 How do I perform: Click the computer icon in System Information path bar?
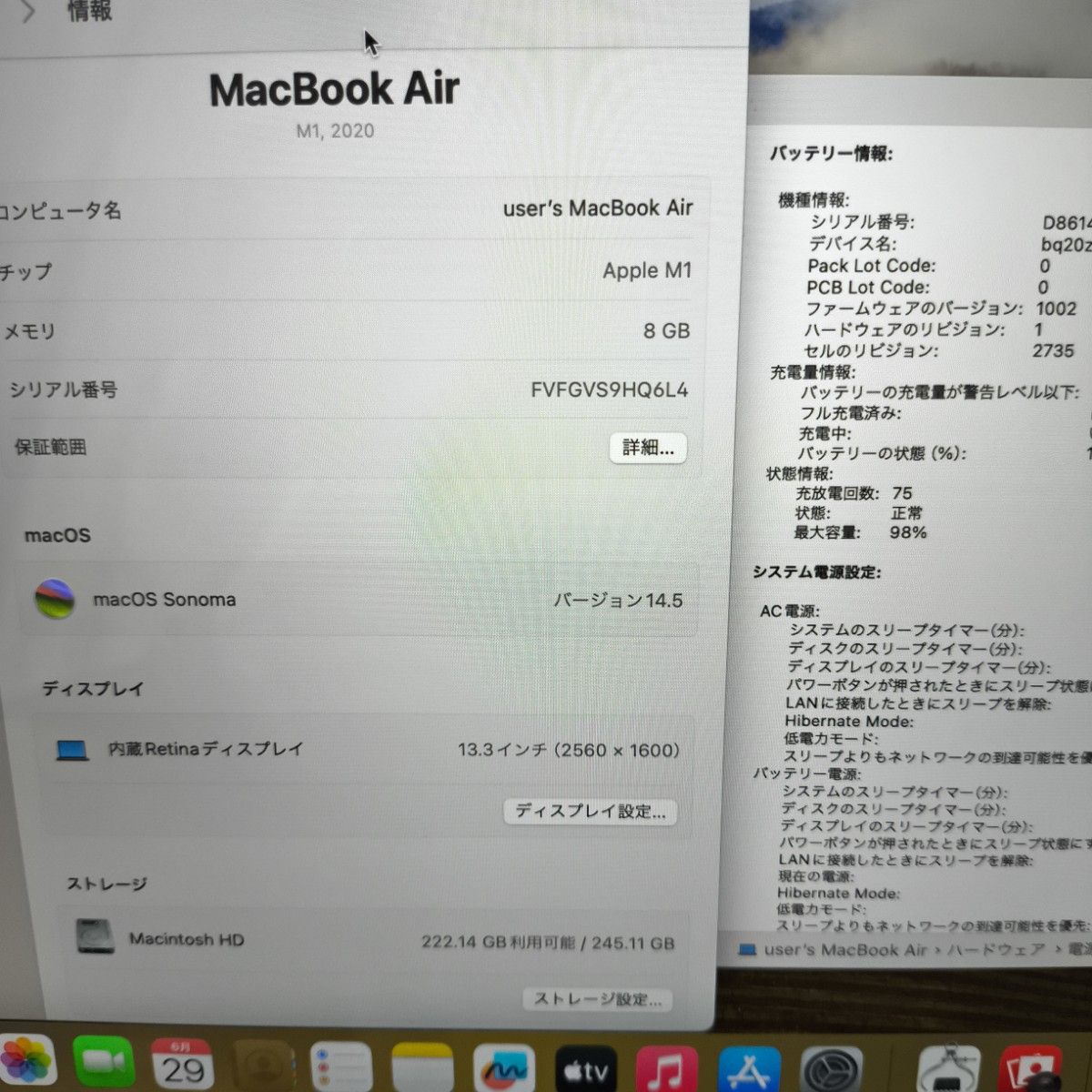(x=747, y=950)
